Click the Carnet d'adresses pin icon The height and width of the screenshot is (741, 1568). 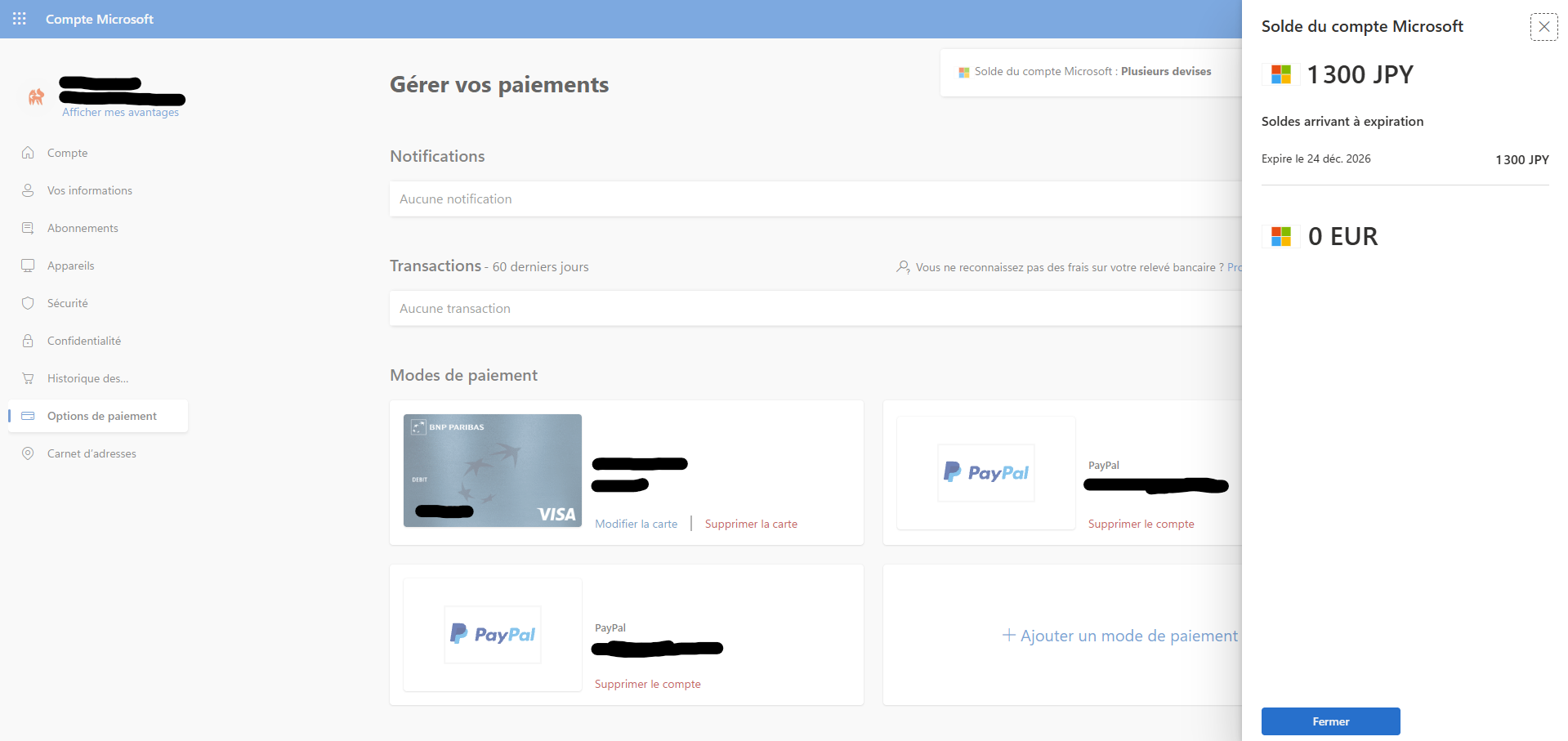(28, 453)
